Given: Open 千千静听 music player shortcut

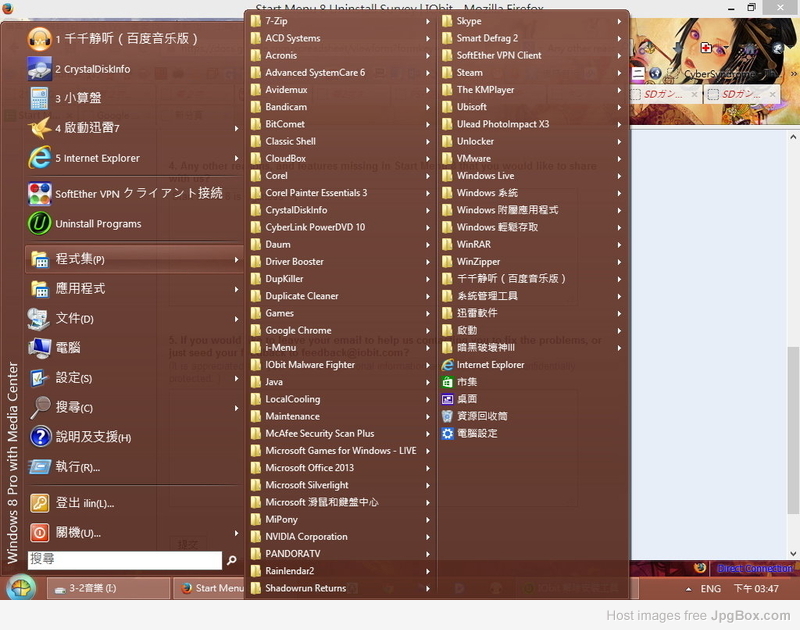Looking at the screenshot, I should 39,39.
